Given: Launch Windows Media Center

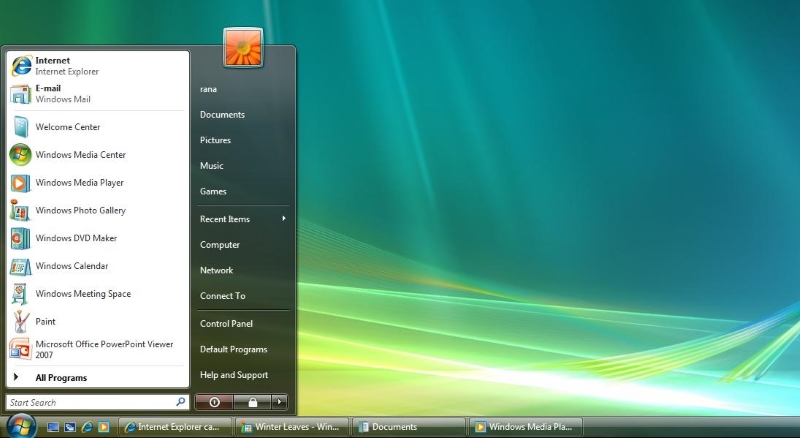Looking at the screenshot, I should click(x=97, y=155).
